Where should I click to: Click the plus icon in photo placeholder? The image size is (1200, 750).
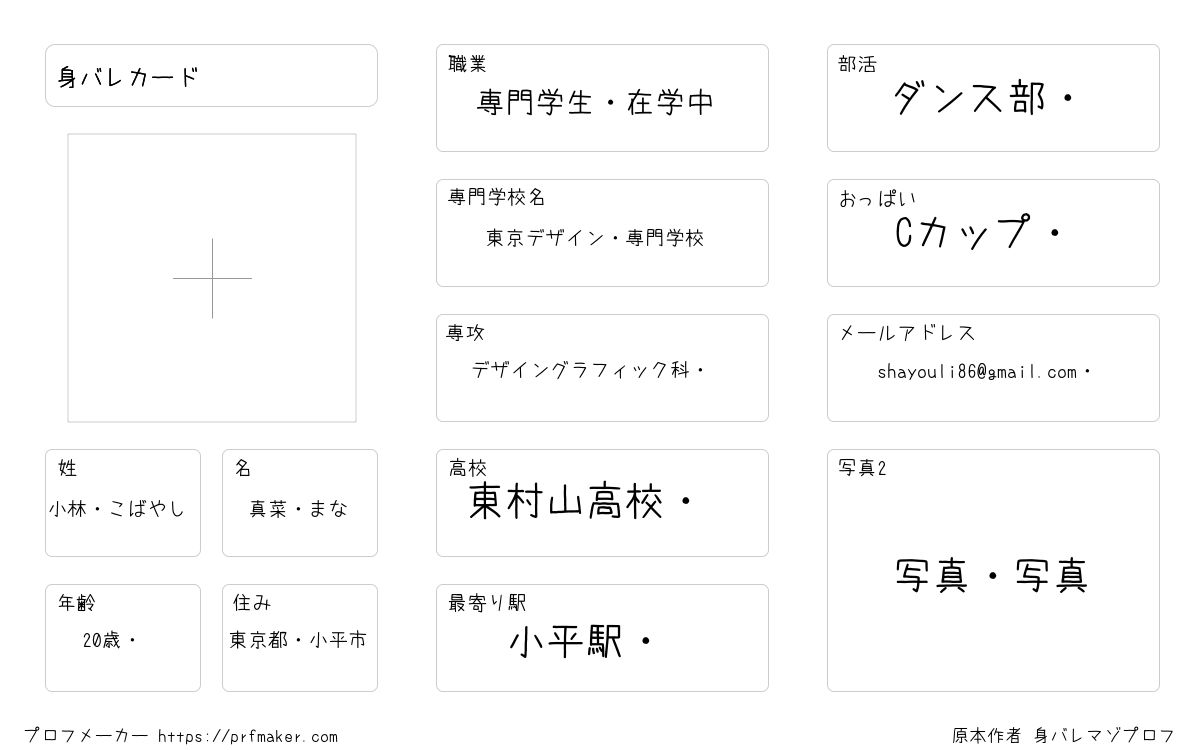pyautogui.click(x=212, y=278)
